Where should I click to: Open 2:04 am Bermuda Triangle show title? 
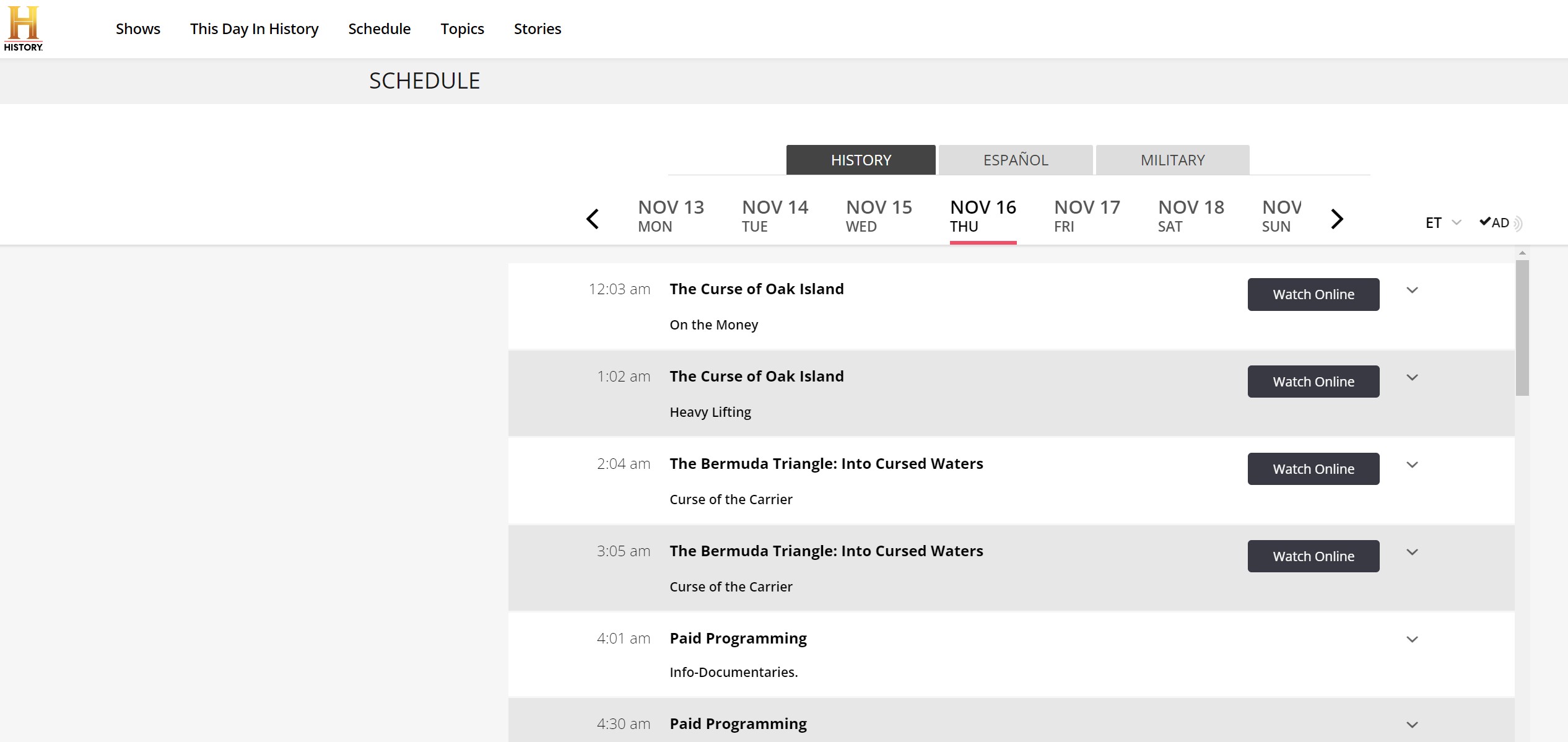(x=826, y=464)
